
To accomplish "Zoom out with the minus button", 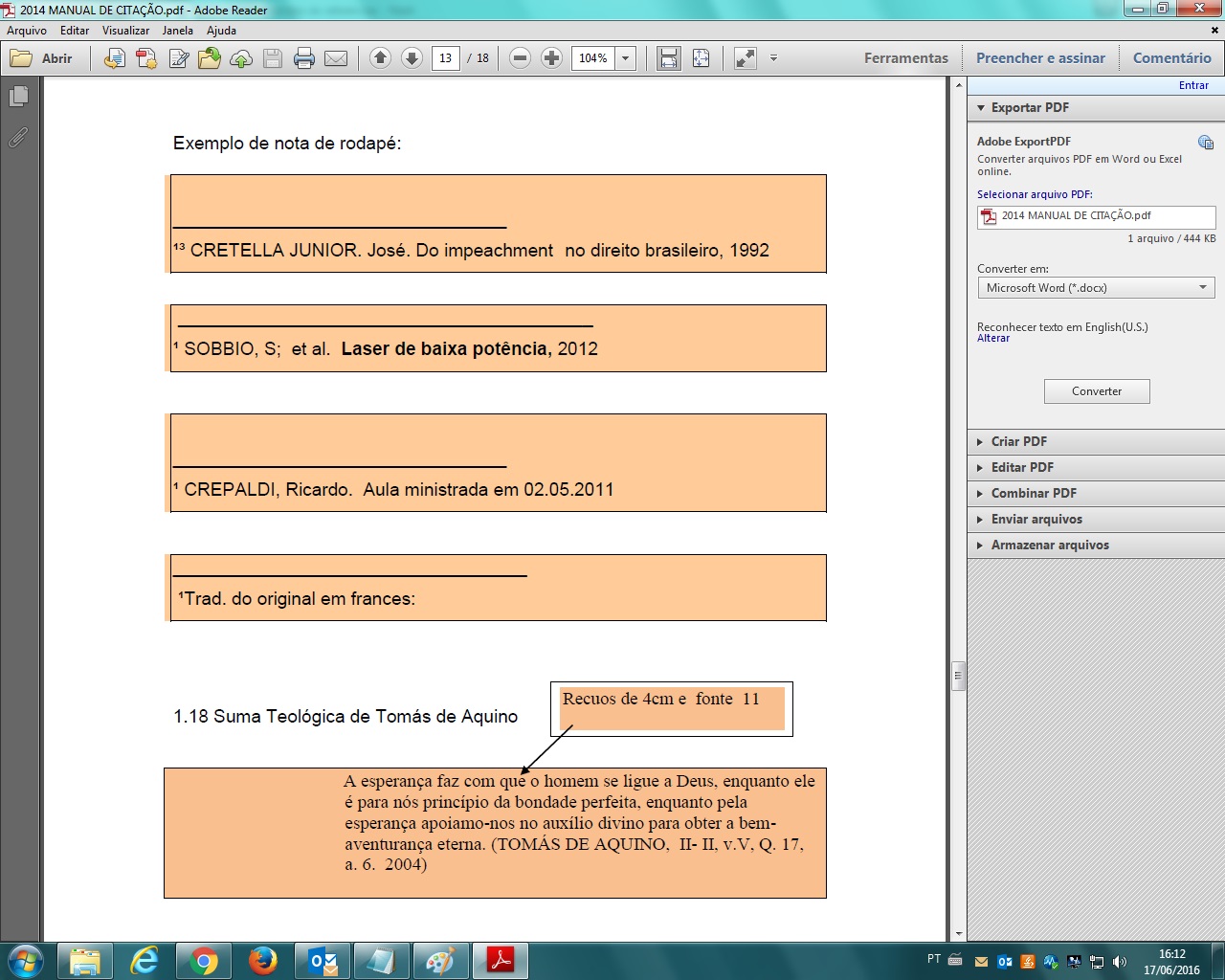I will tap(520, 58).
